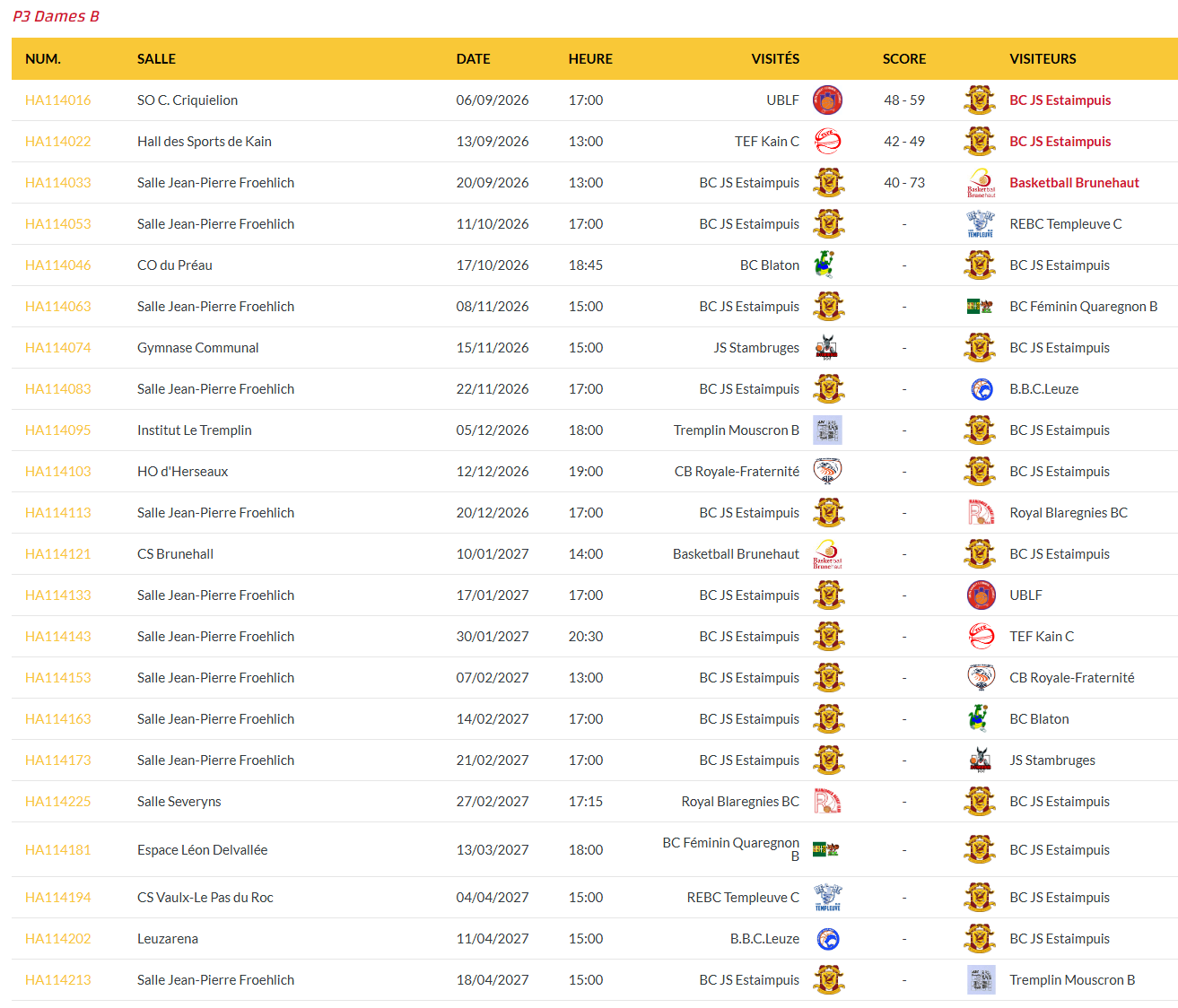Click the Basketball Brunehaut logo in the HA114033 row
1178x1008 pixels.
pyautogui.click(x=981, y=183)
